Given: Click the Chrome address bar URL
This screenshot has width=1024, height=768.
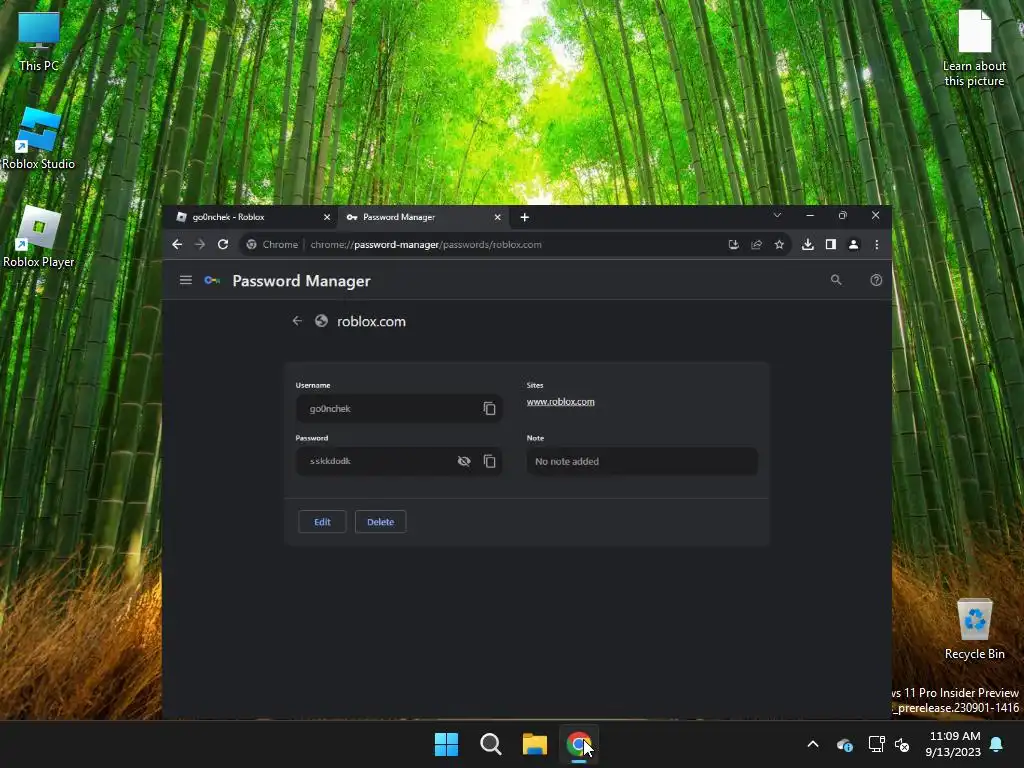Looking at the screenshot, I should [426, 244].
